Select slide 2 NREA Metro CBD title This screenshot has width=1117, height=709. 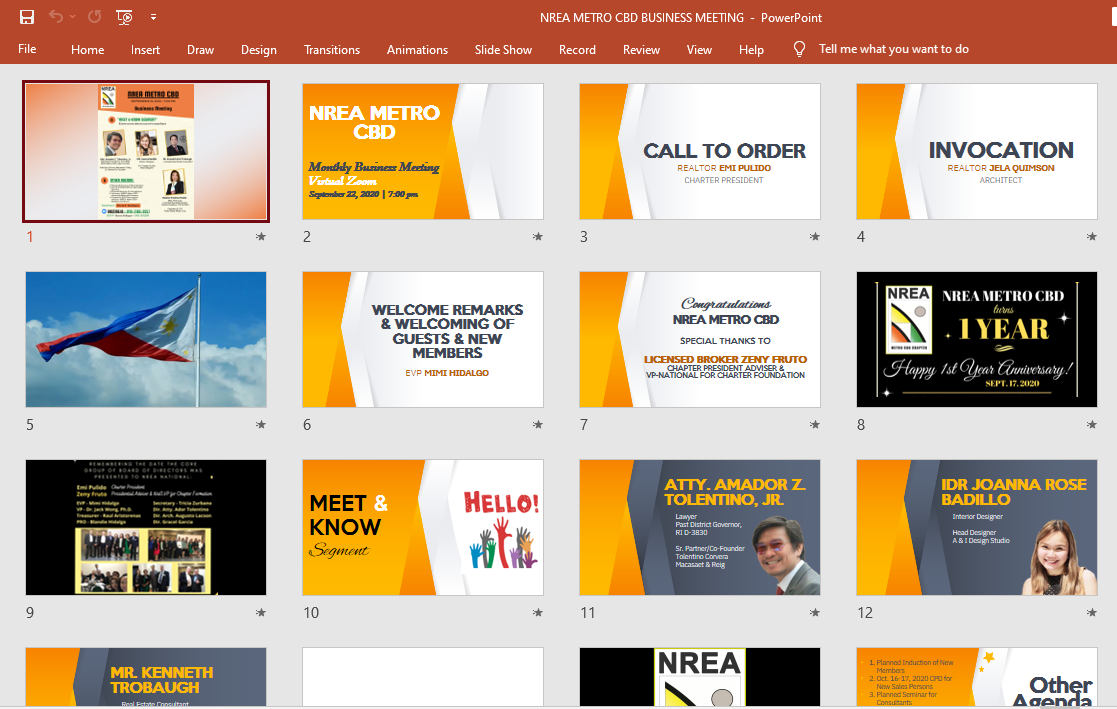pyautogui.click(x=423, y=151)
